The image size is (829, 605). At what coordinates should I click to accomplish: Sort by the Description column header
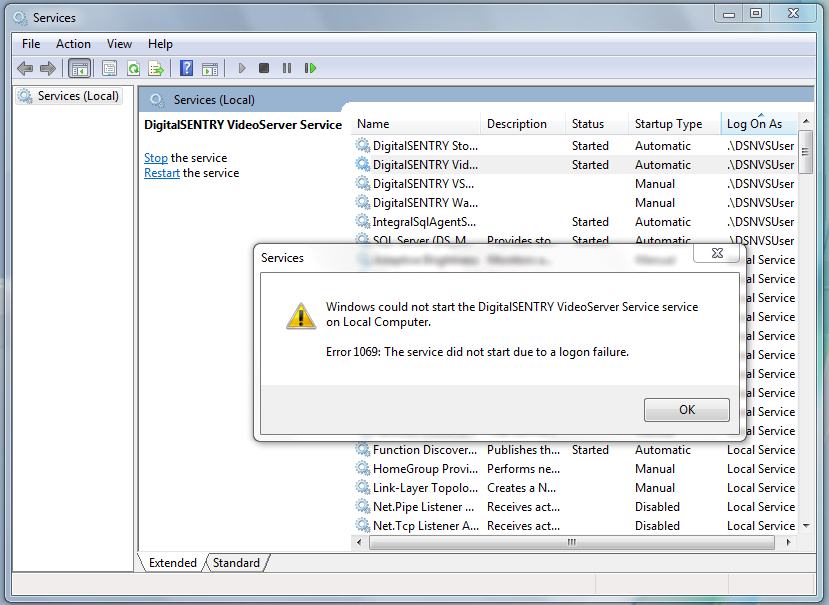click(x=522, y=124)
